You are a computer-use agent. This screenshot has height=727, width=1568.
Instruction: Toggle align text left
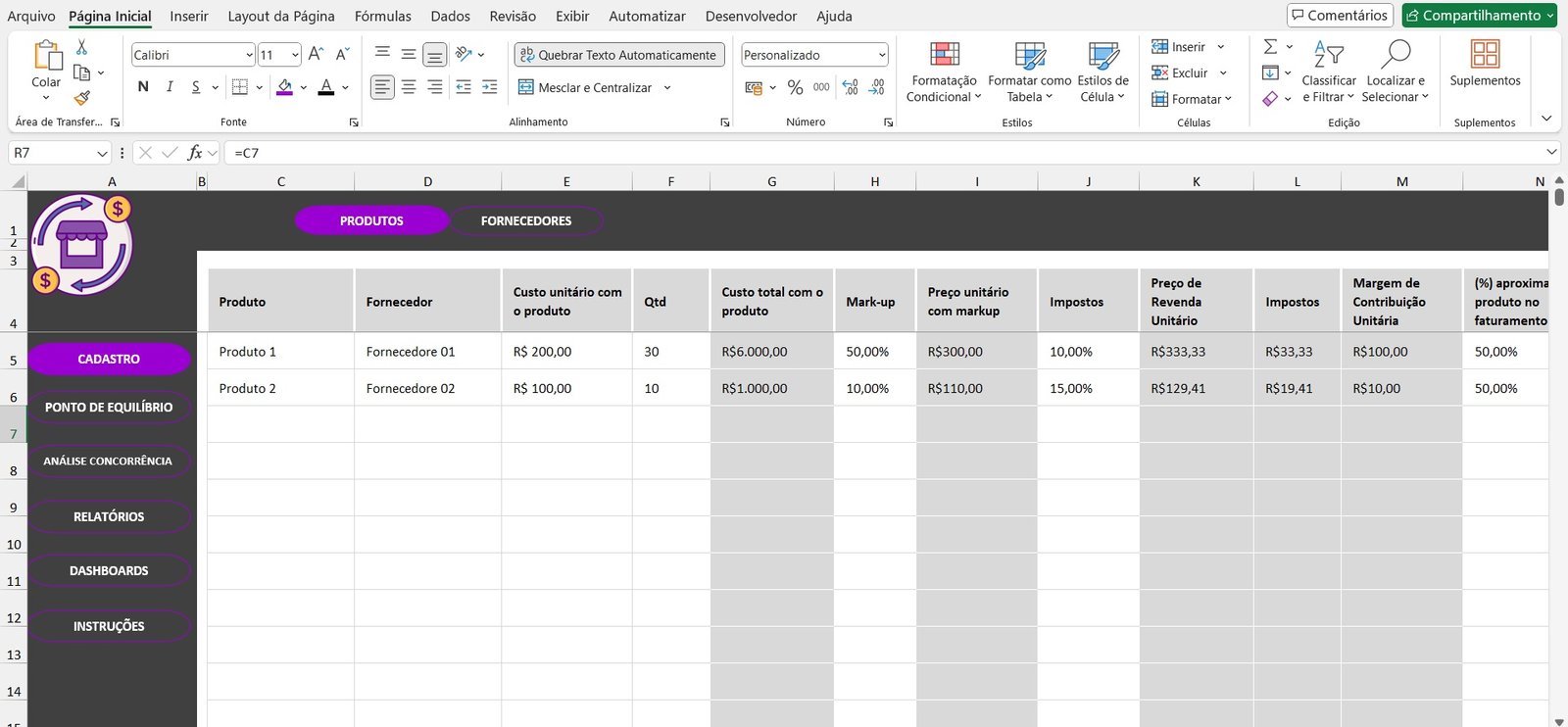coord(382,87)
